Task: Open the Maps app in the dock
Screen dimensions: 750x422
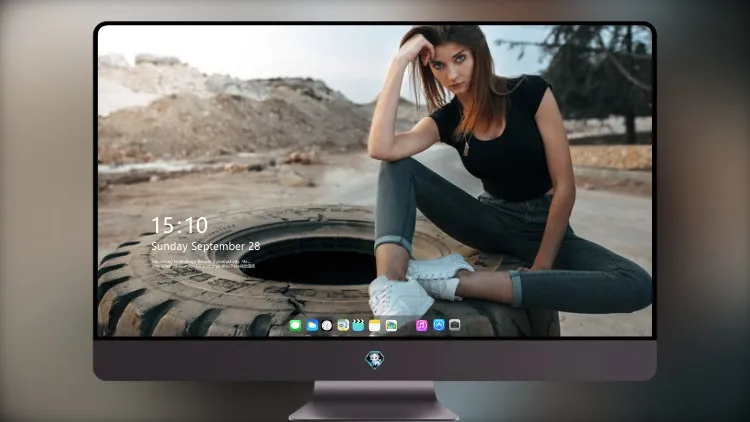Action: click(x=342, y=326)
